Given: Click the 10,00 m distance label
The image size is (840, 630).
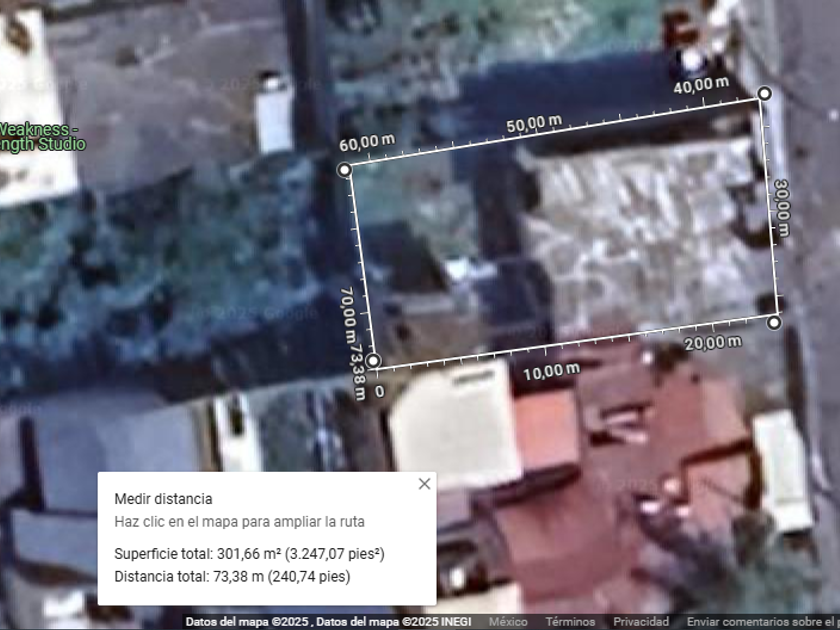Looking at the screenshot, I should point(551,371).
